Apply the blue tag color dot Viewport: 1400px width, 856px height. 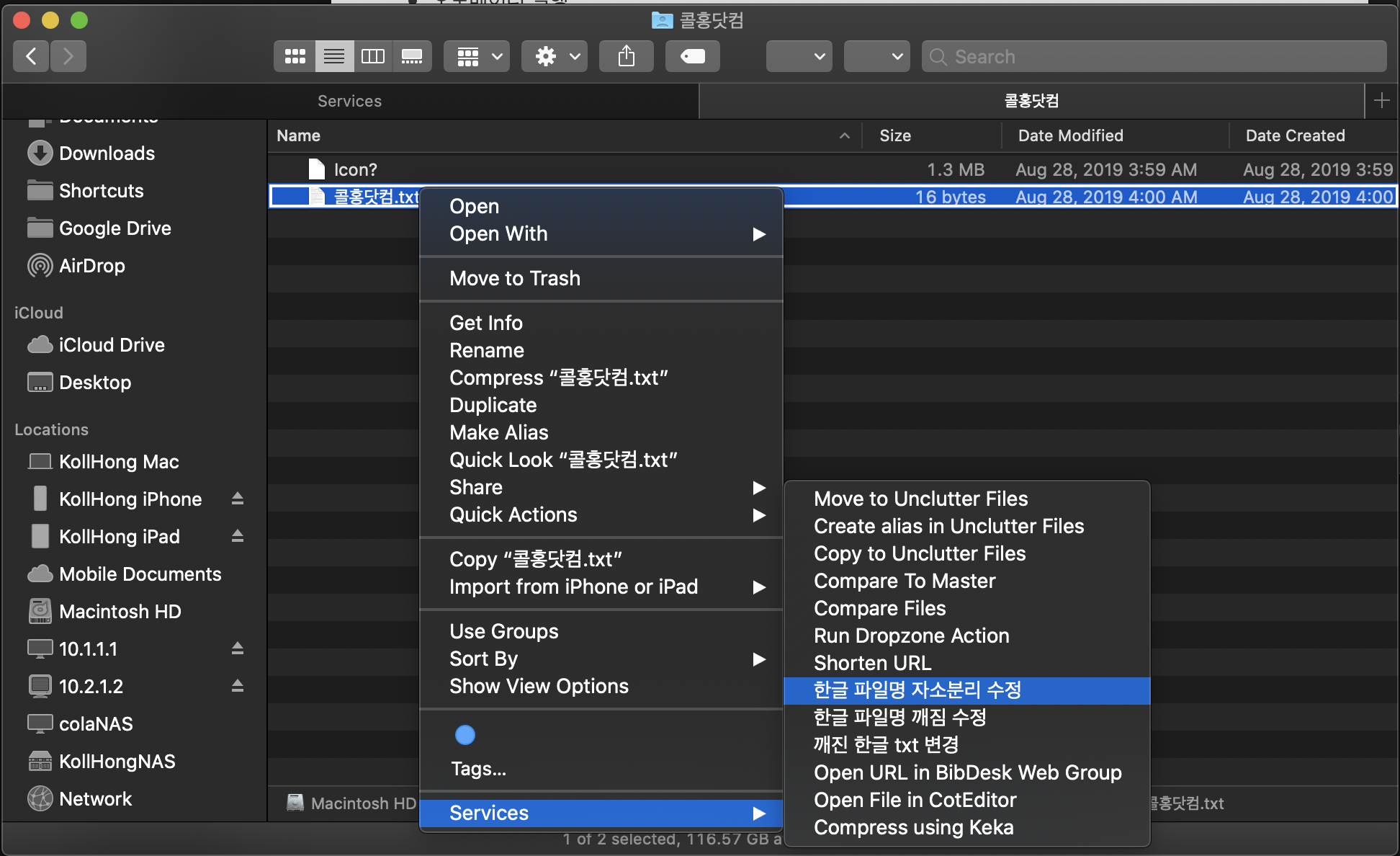pyautogui.click(x=465, y=735)
